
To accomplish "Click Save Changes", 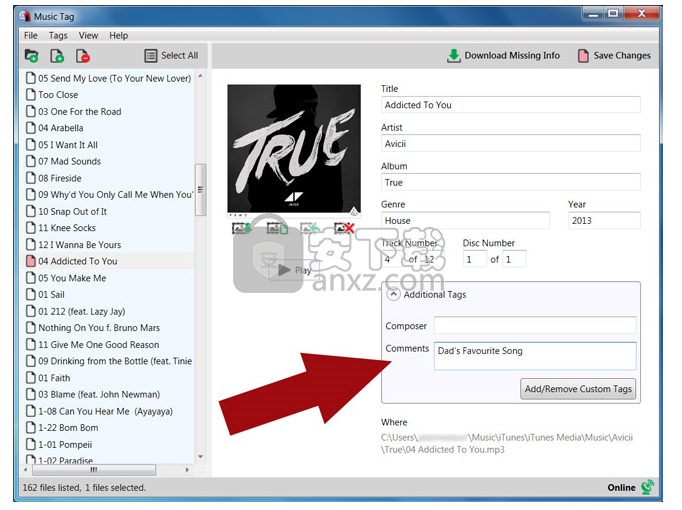I will 615,56.
